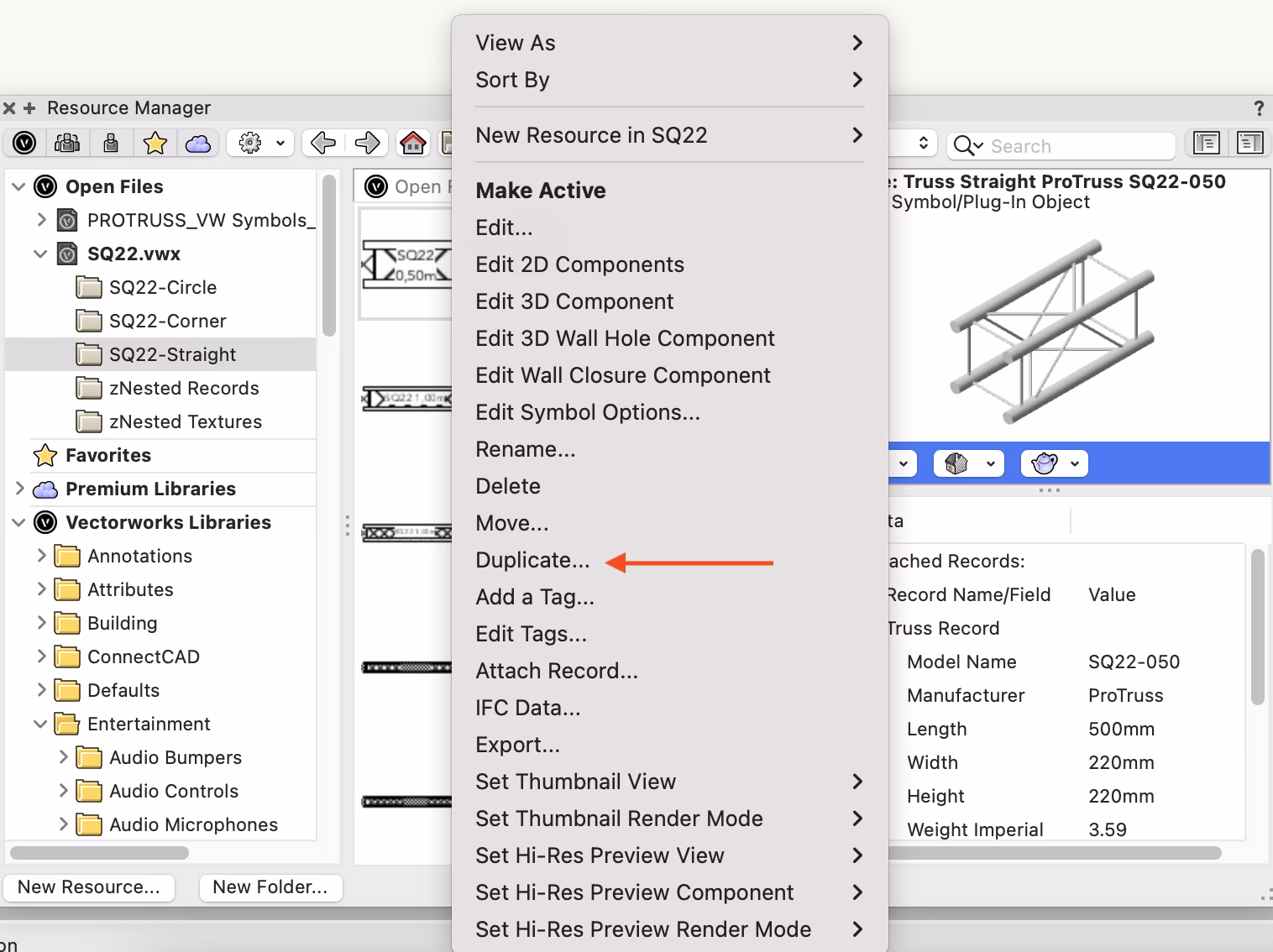
Task: Collapse the Entertainment folder in the sidebar
Action: 39,724
